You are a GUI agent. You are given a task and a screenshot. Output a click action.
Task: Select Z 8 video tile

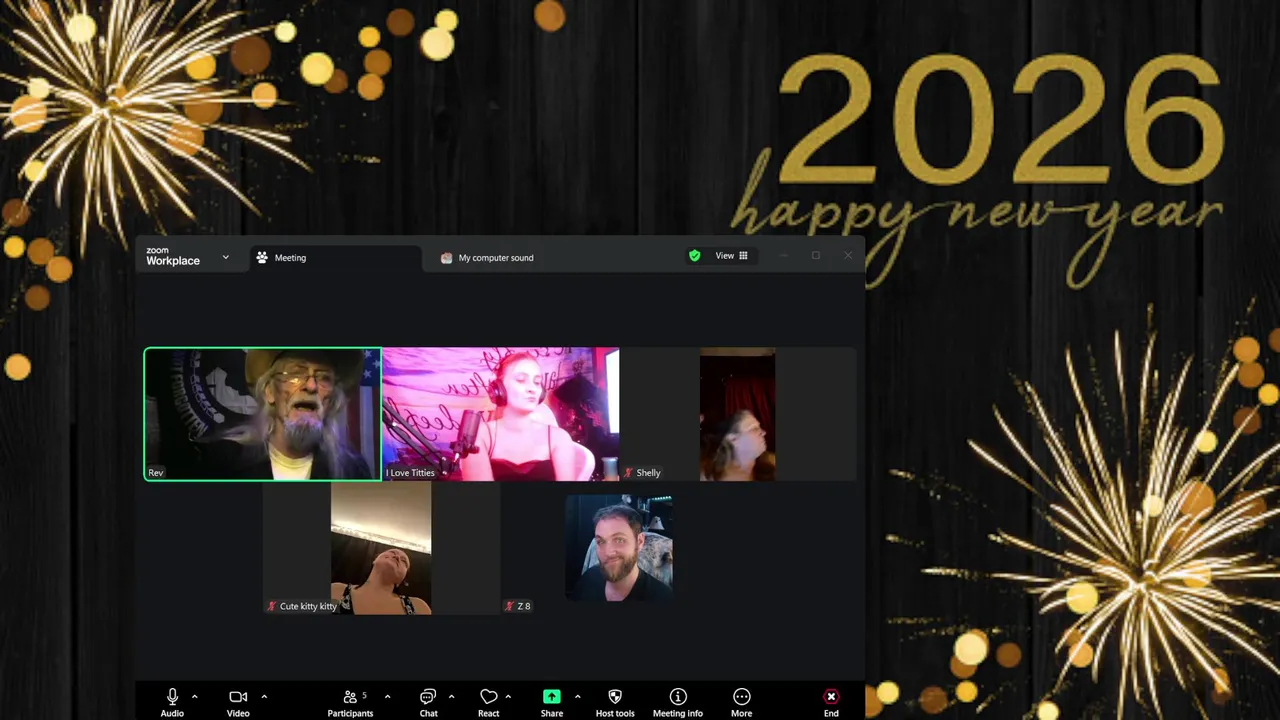point(619,548)
